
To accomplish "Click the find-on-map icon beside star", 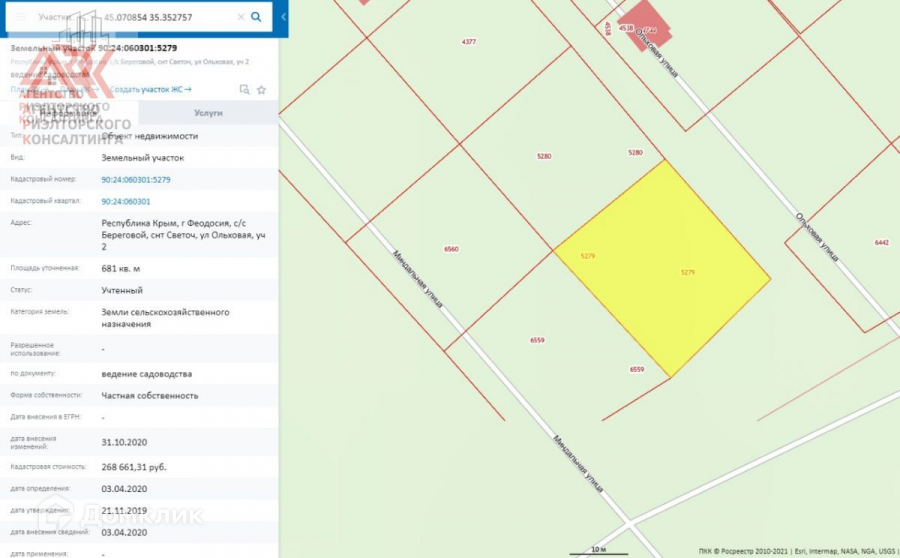I will click(245, 89).
